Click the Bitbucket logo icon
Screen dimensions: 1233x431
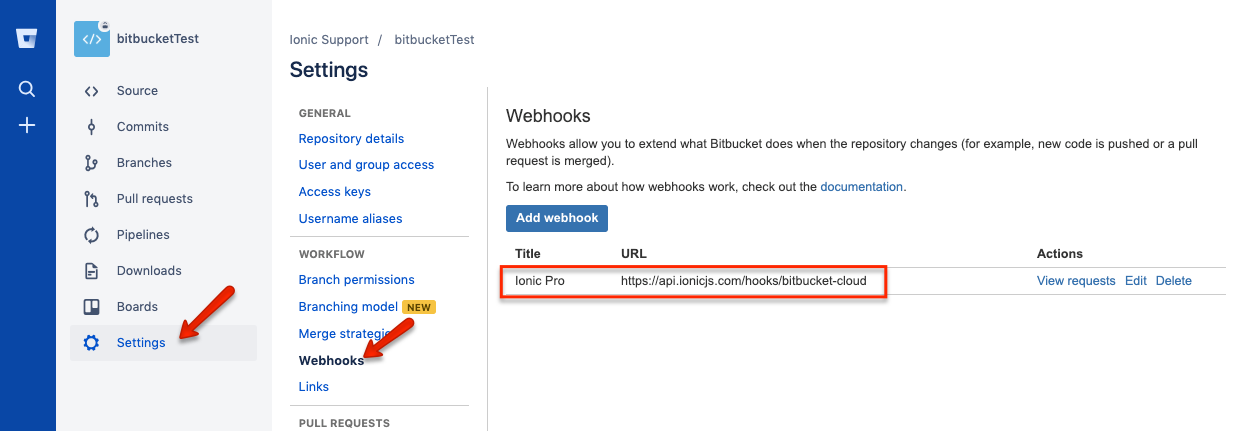click(x=27, y=39)
